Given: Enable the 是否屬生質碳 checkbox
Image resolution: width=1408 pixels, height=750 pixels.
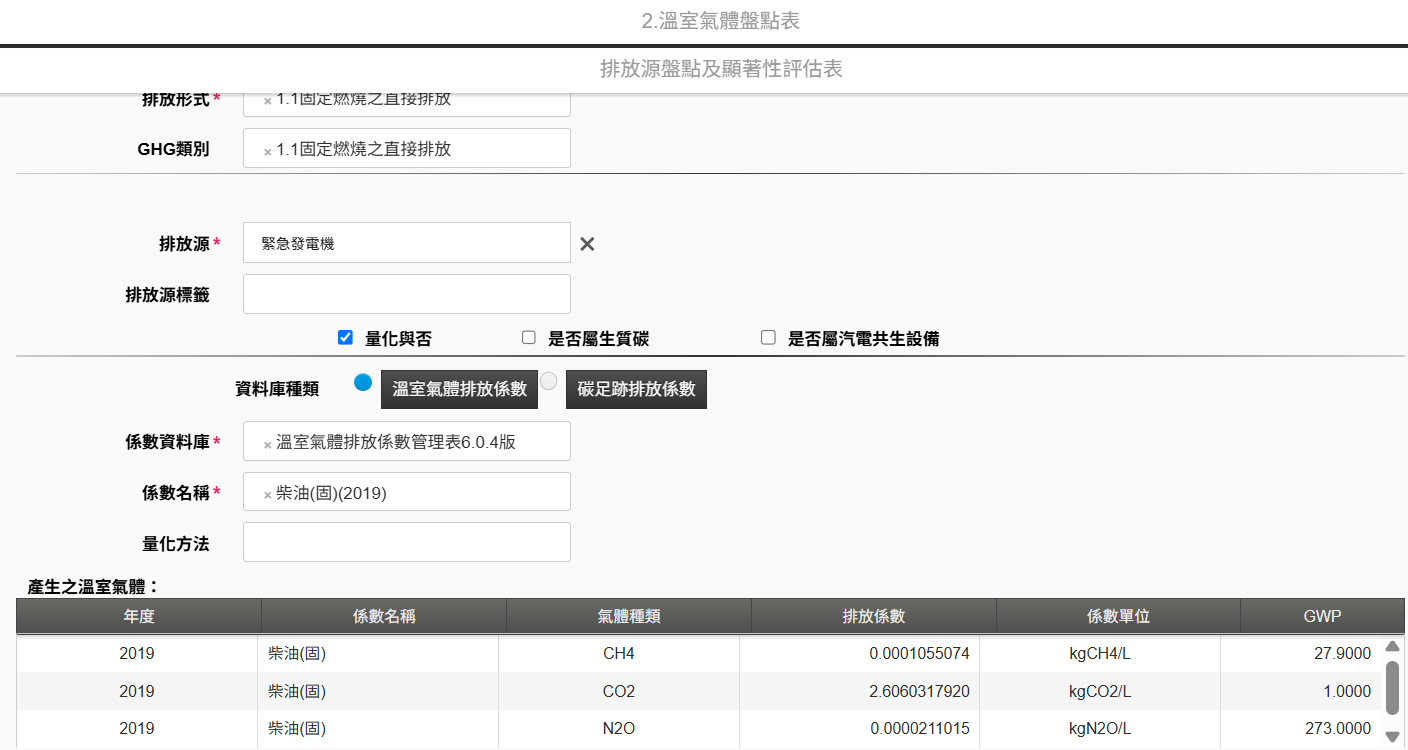Looking at the screenshot, I should [529, 338].
